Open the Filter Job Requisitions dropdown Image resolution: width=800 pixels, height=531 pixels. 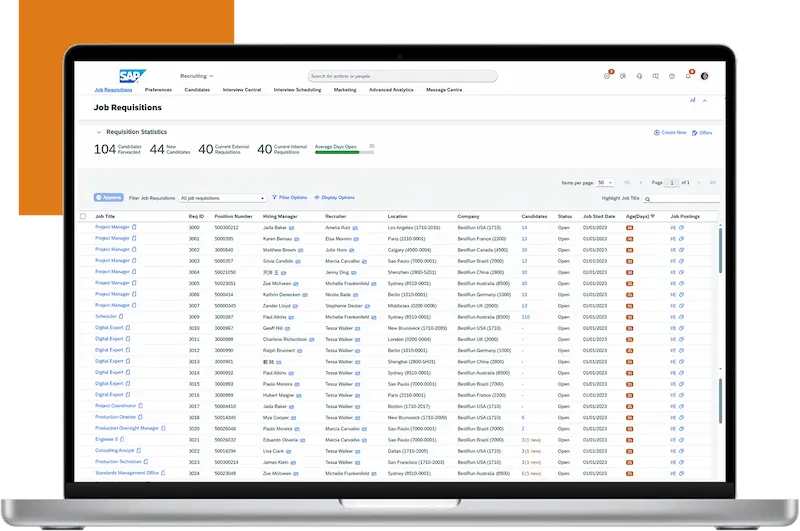point(222,198)
